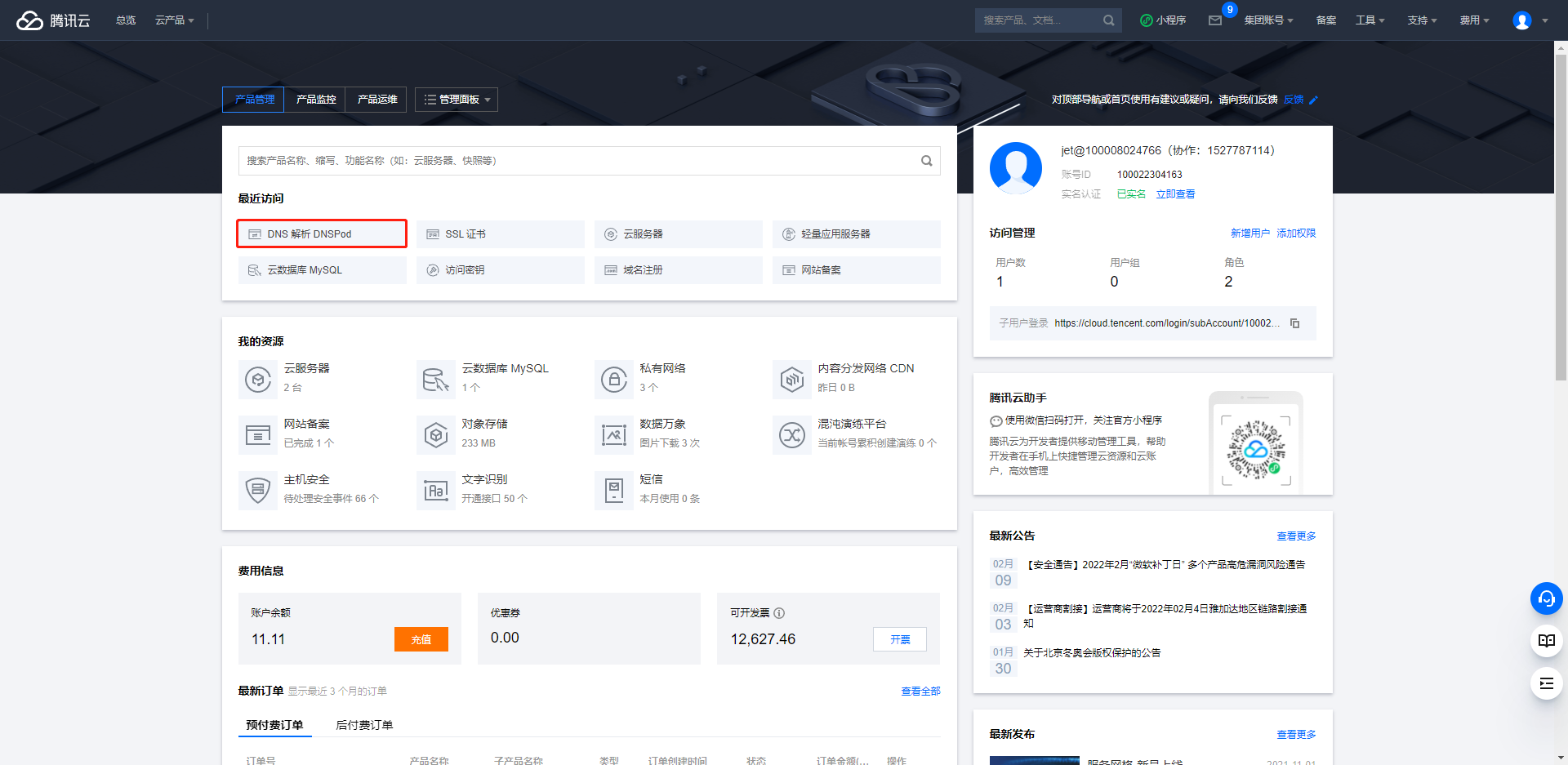The width and height of the screenshot is (1568, 765).
Task: Open the Feb 09 security notice
Action: pyautogui.click(x=1165, y=565)
